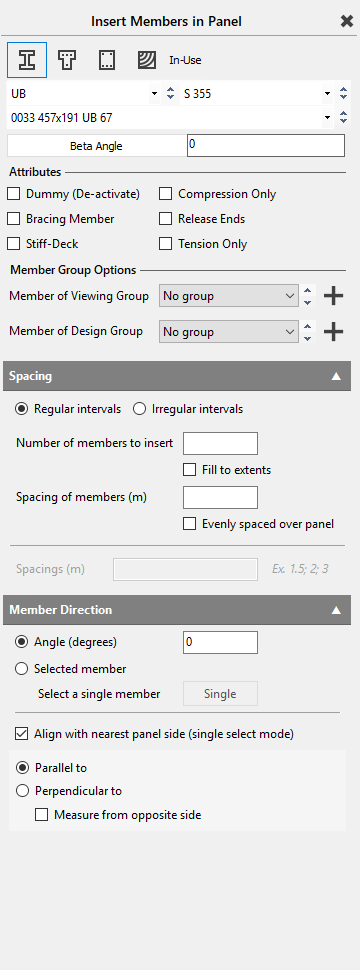The height and width of the screenshot is (970, 360).
Task: Add new design group with plus icon
Action: click(333, 332)
